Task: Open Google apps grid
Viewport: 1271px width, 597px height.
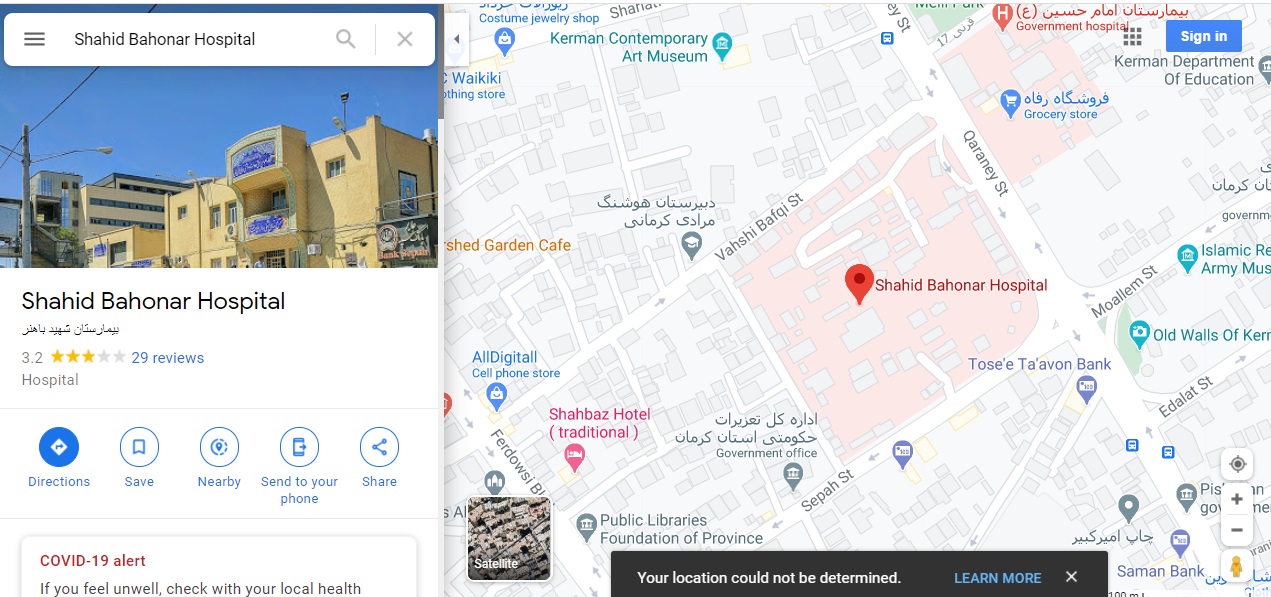Action: [x=1132, y=37]
